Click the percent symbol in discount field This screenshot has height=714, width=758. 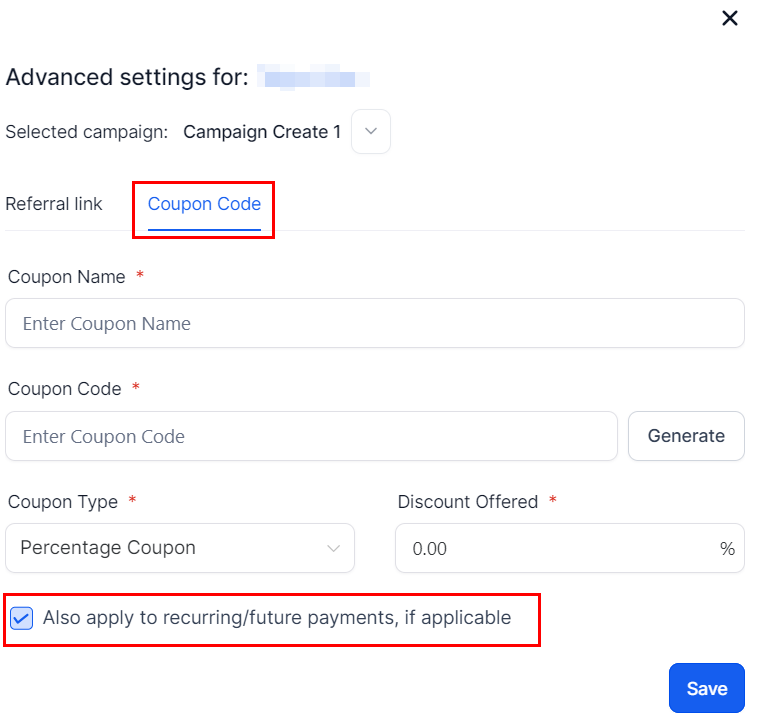pyautogui.click(x=727, y=549)
